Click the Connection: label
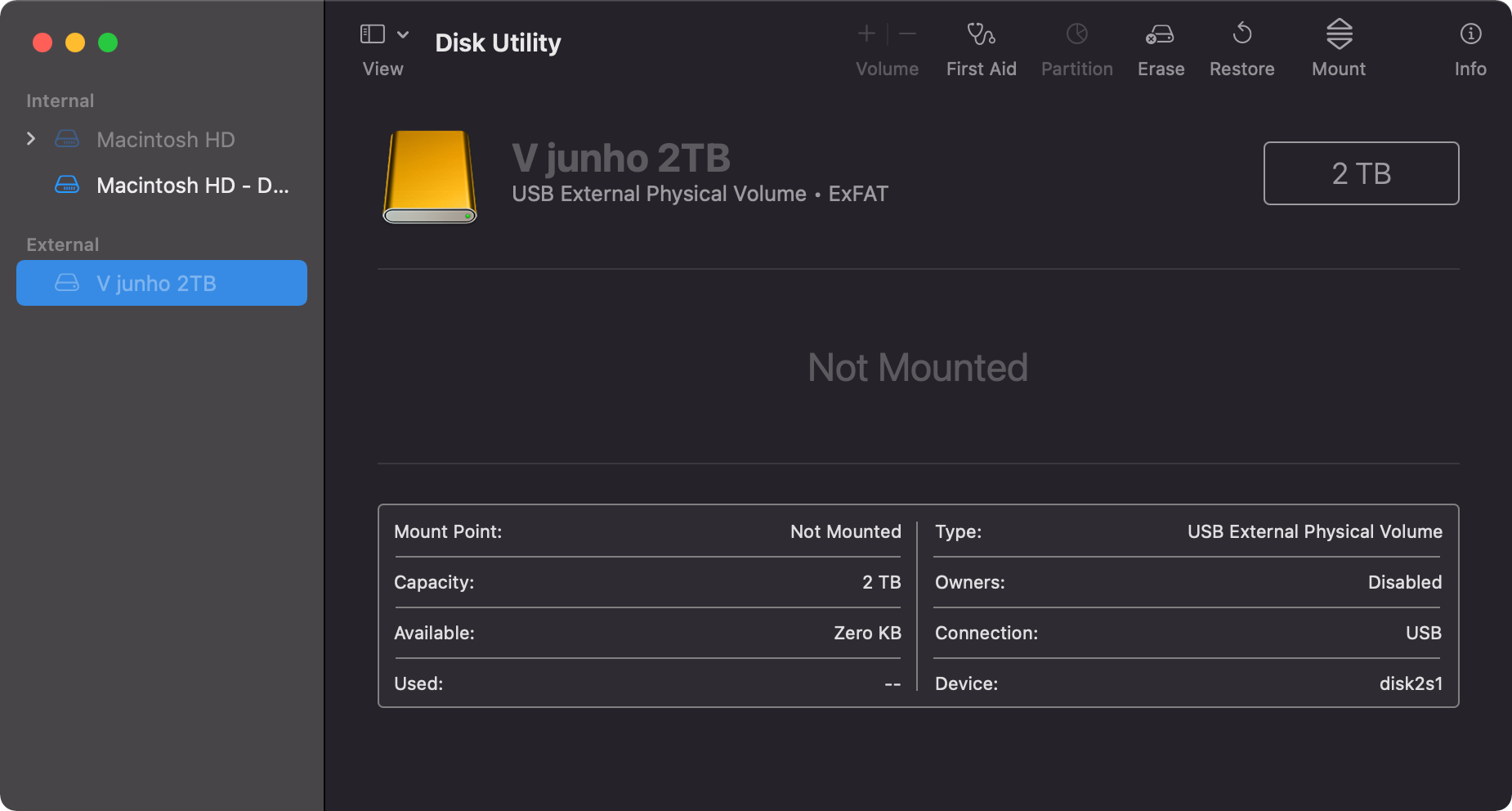Viewport: 1512px width, 811px height. coord(986,633)
